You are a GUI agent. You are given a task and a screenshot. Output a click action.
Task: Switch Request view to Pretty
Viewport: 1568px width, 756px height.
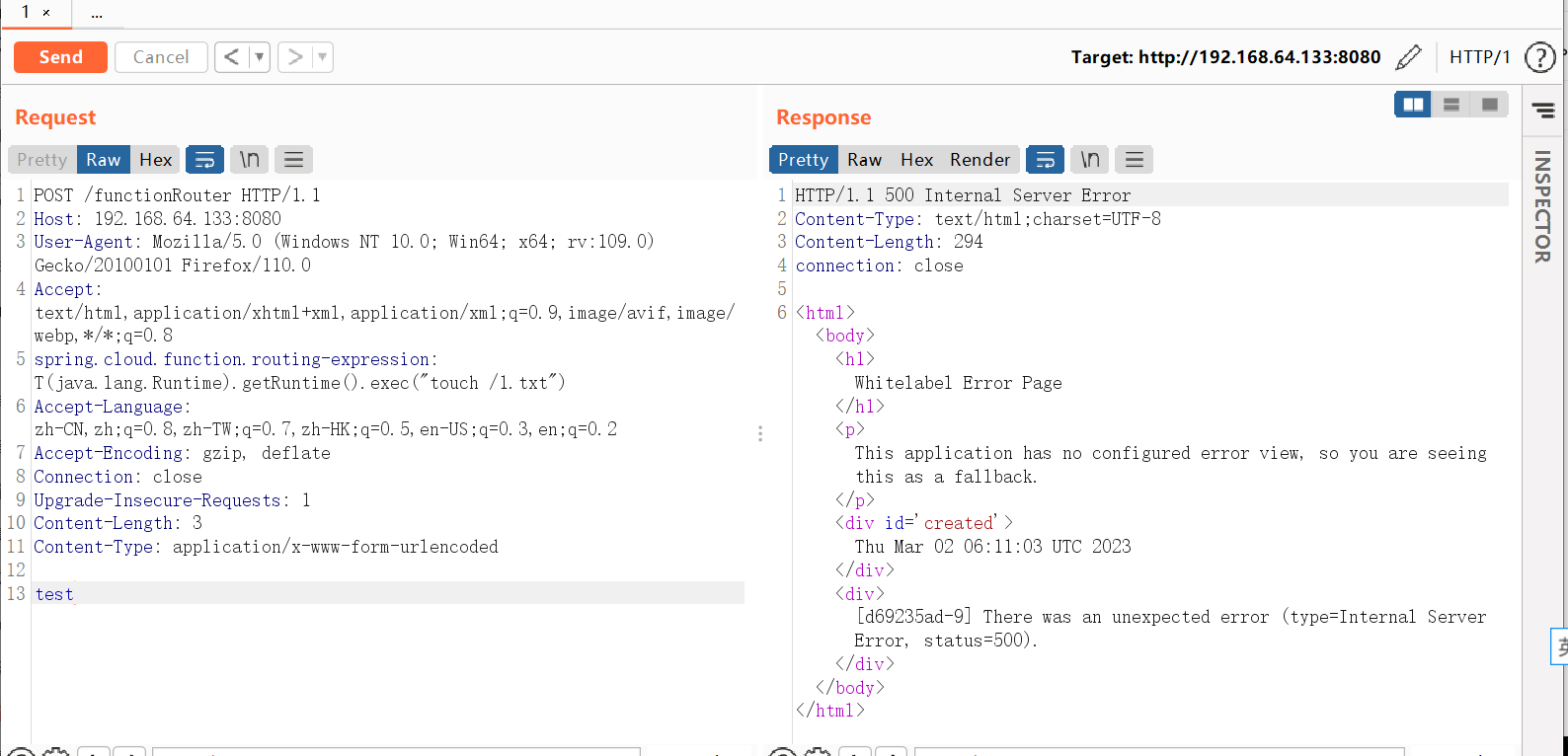click(x=41, y=160)
